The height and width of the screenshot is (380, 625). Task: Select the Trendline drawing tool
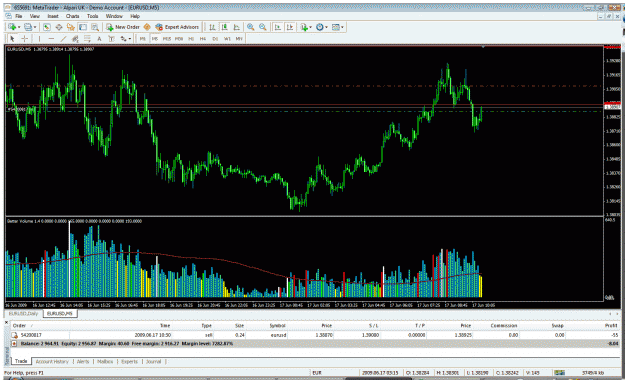[x=63, y=39]
